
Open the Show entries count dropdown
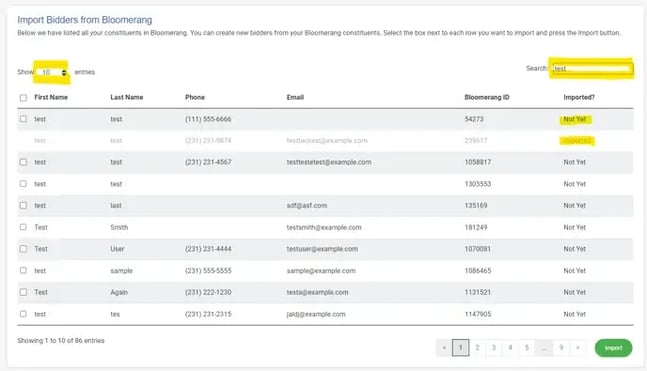pyautogui.click(x=52, y=73)
